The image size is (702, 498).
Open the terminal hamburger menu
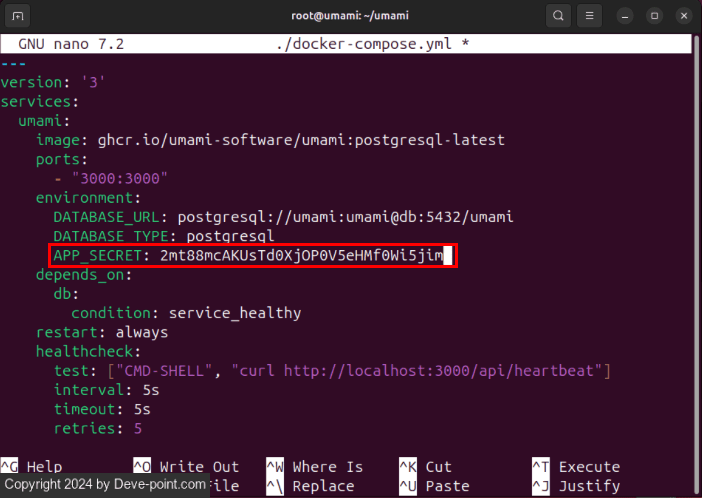[590, 16]
